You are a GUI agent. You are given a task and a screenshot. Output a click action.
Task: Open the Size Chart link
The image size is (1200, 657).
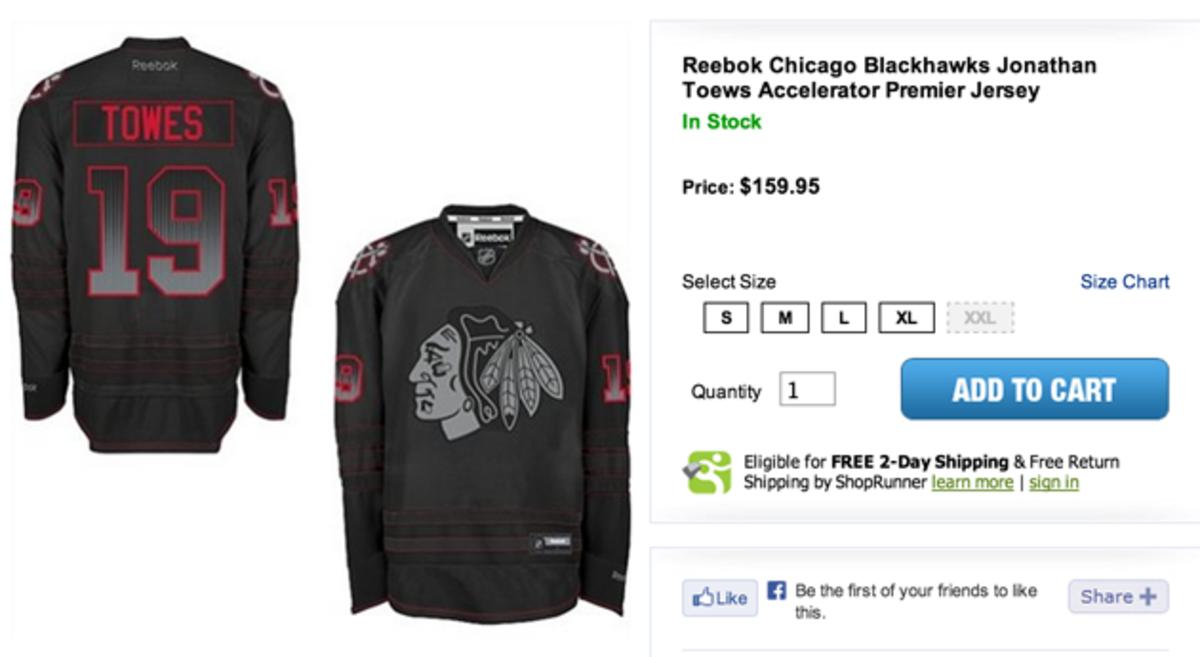click(1125, 282)
